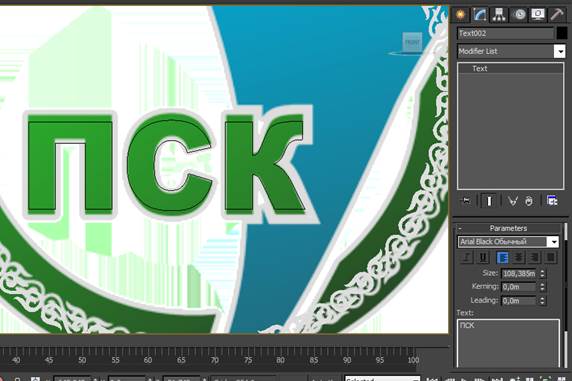Click the Kerning spinner arrows

pyautogui.click(x=542, y=287)
